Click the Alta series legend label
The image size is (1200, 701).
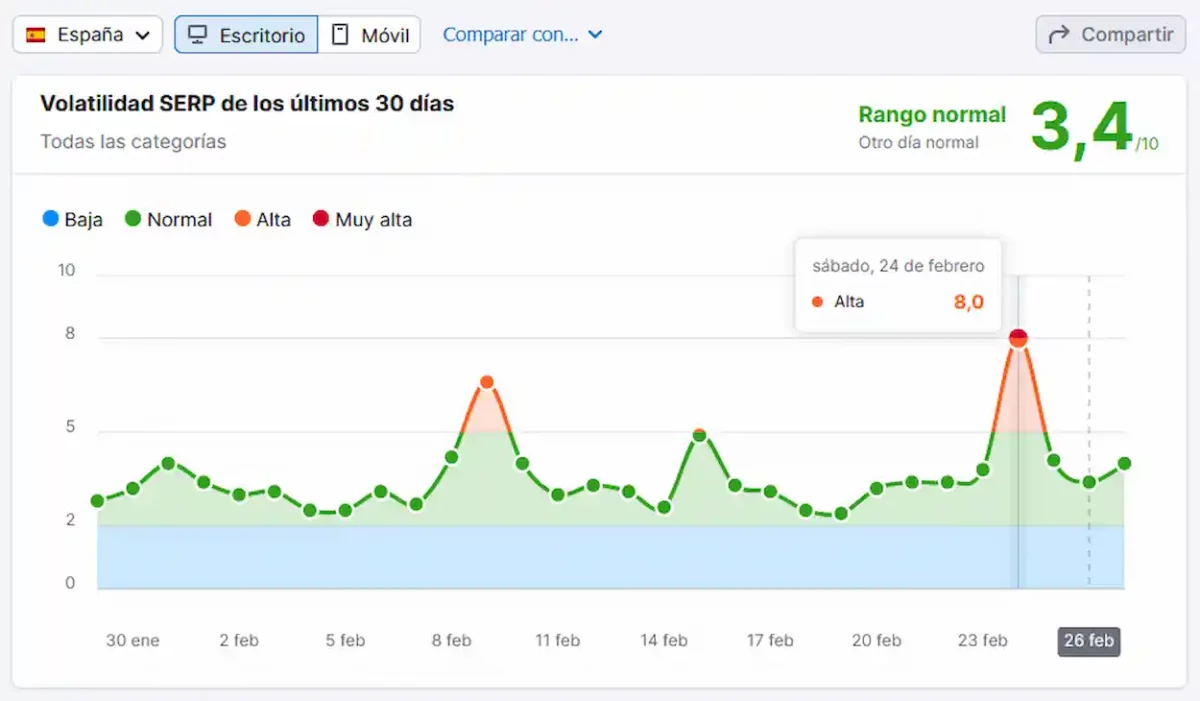[273, 220]
